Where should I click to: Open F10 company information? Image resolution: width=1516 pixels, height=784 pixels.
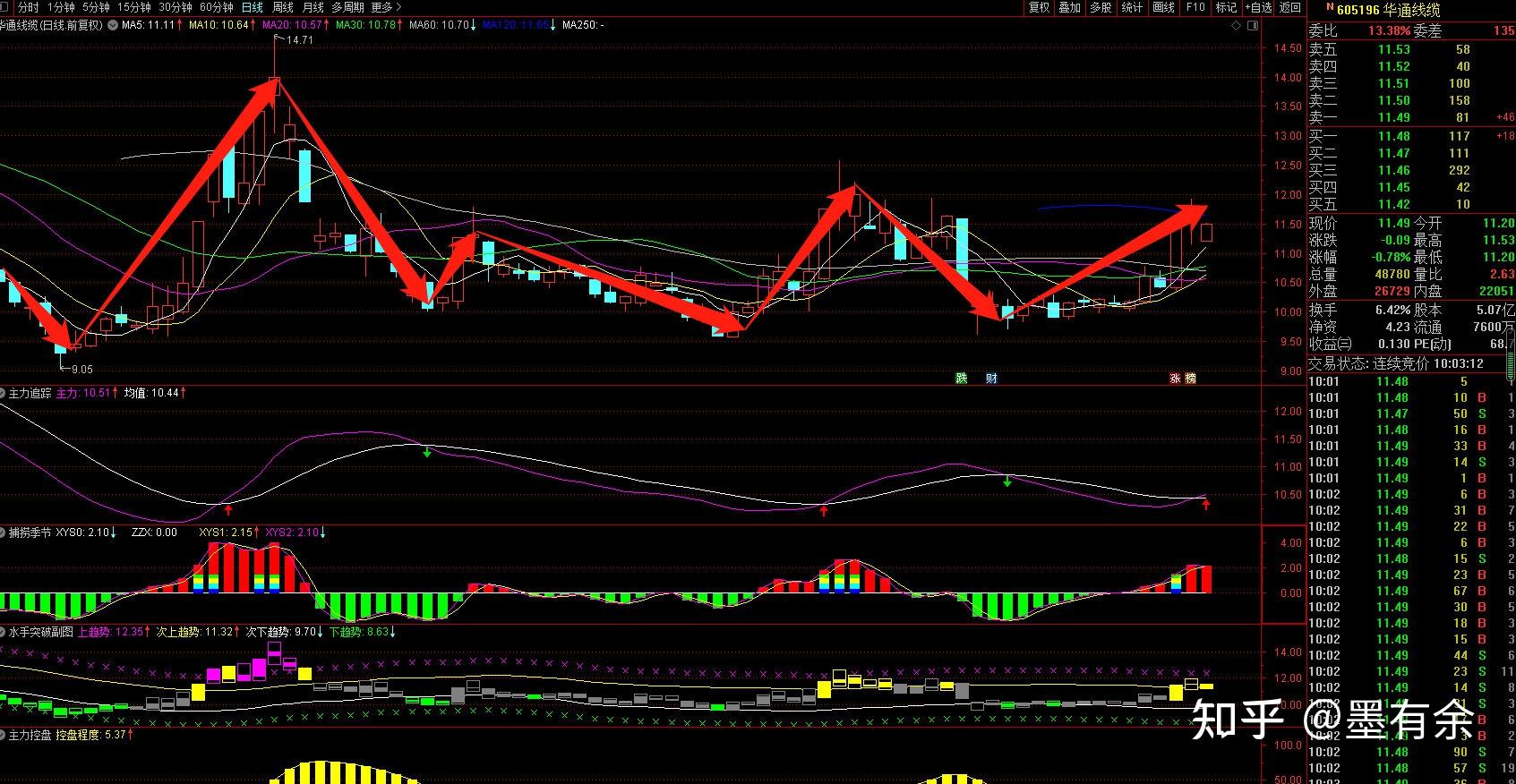click(x=1195, y=7)
